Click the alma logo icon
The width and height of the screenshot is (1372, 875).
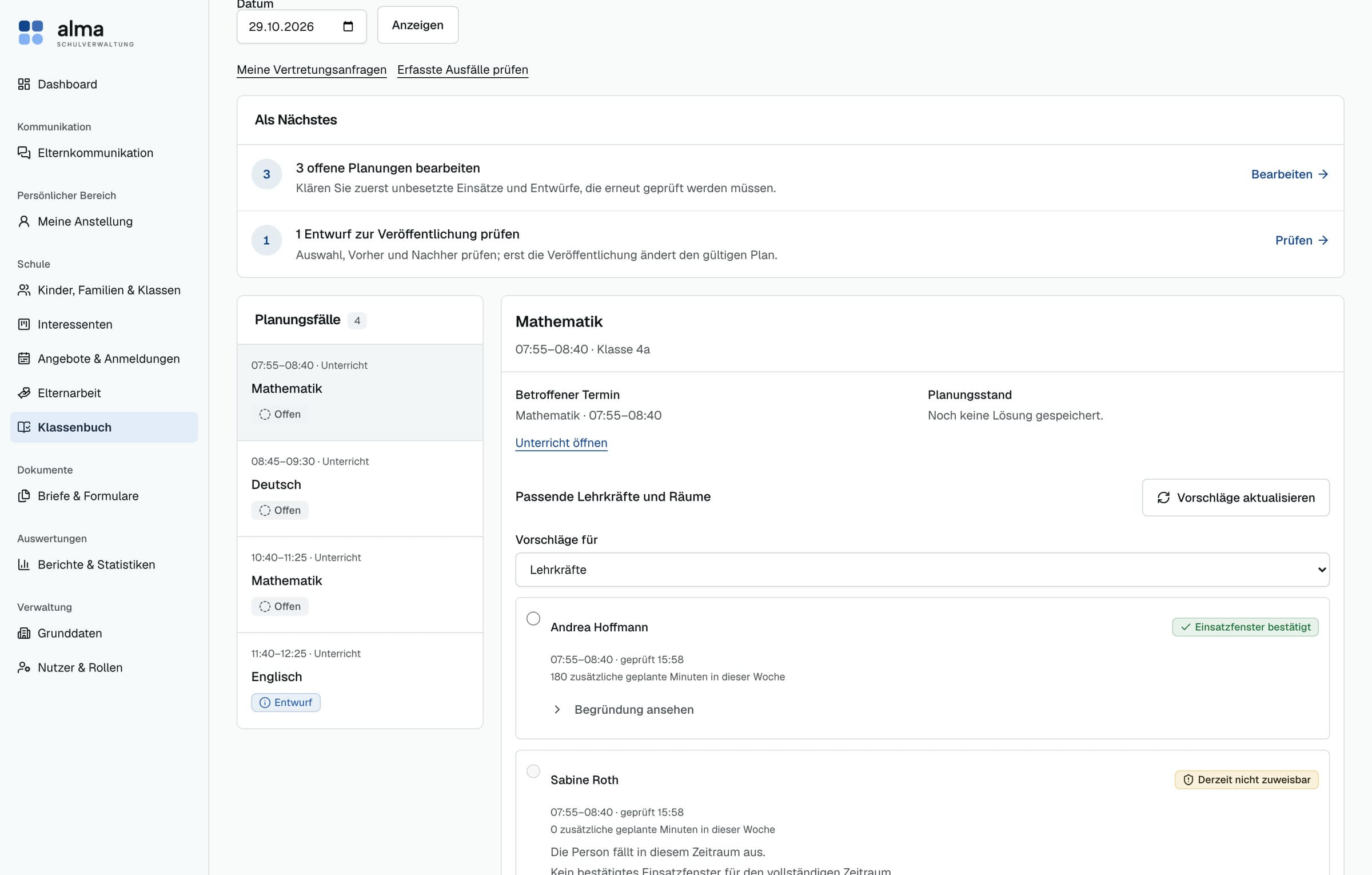31,33
